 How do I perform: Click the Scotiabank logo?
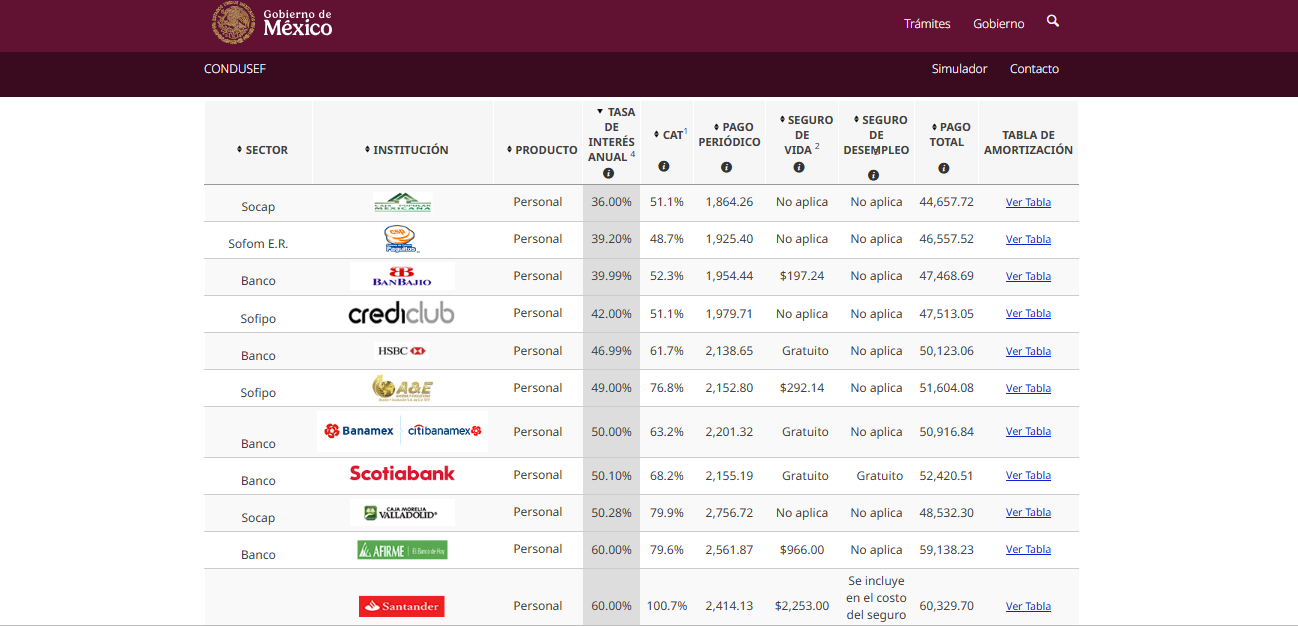pos(402,474)
